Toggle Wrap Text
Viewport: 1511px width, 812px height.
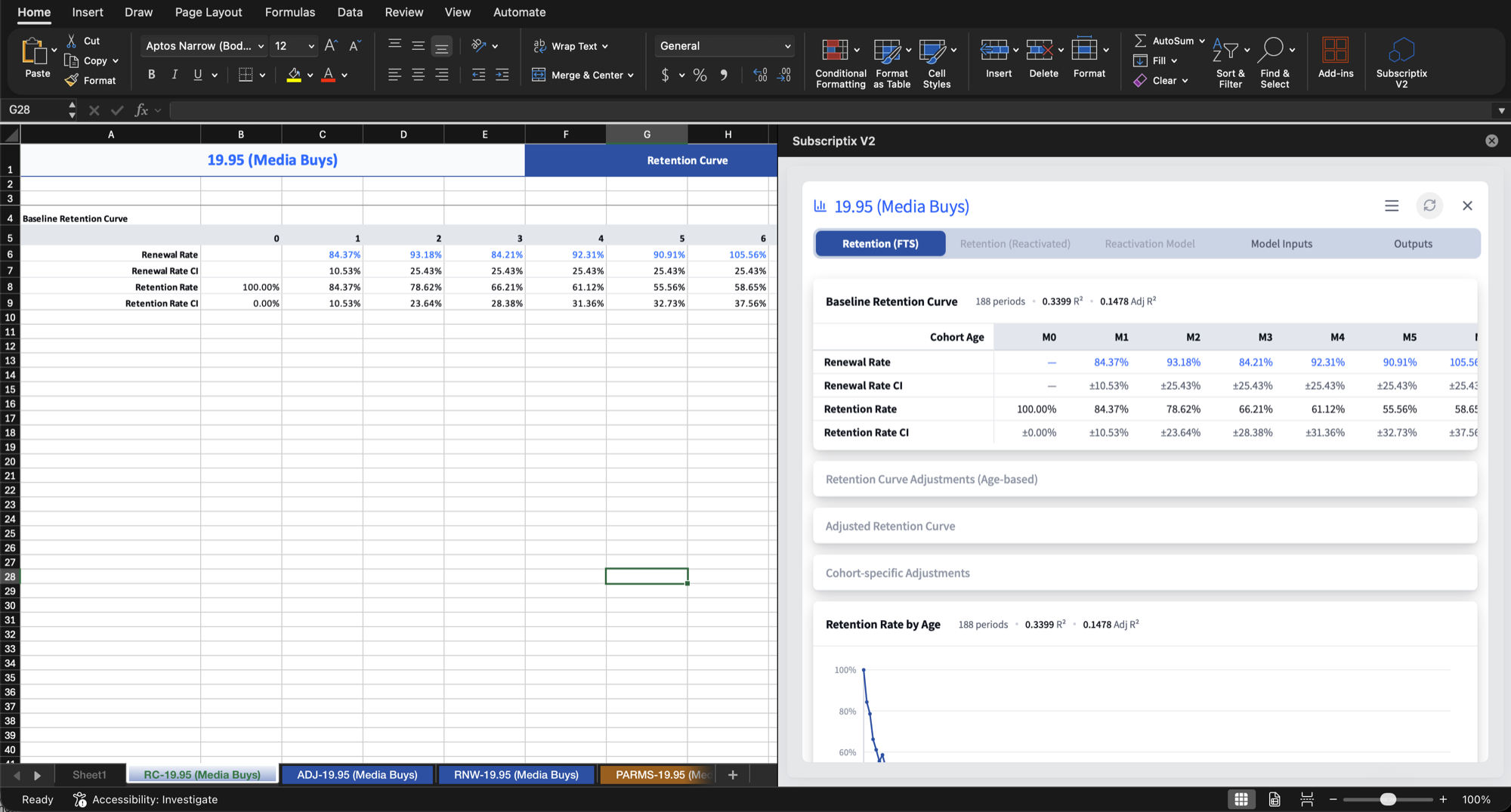pos(570,46)
